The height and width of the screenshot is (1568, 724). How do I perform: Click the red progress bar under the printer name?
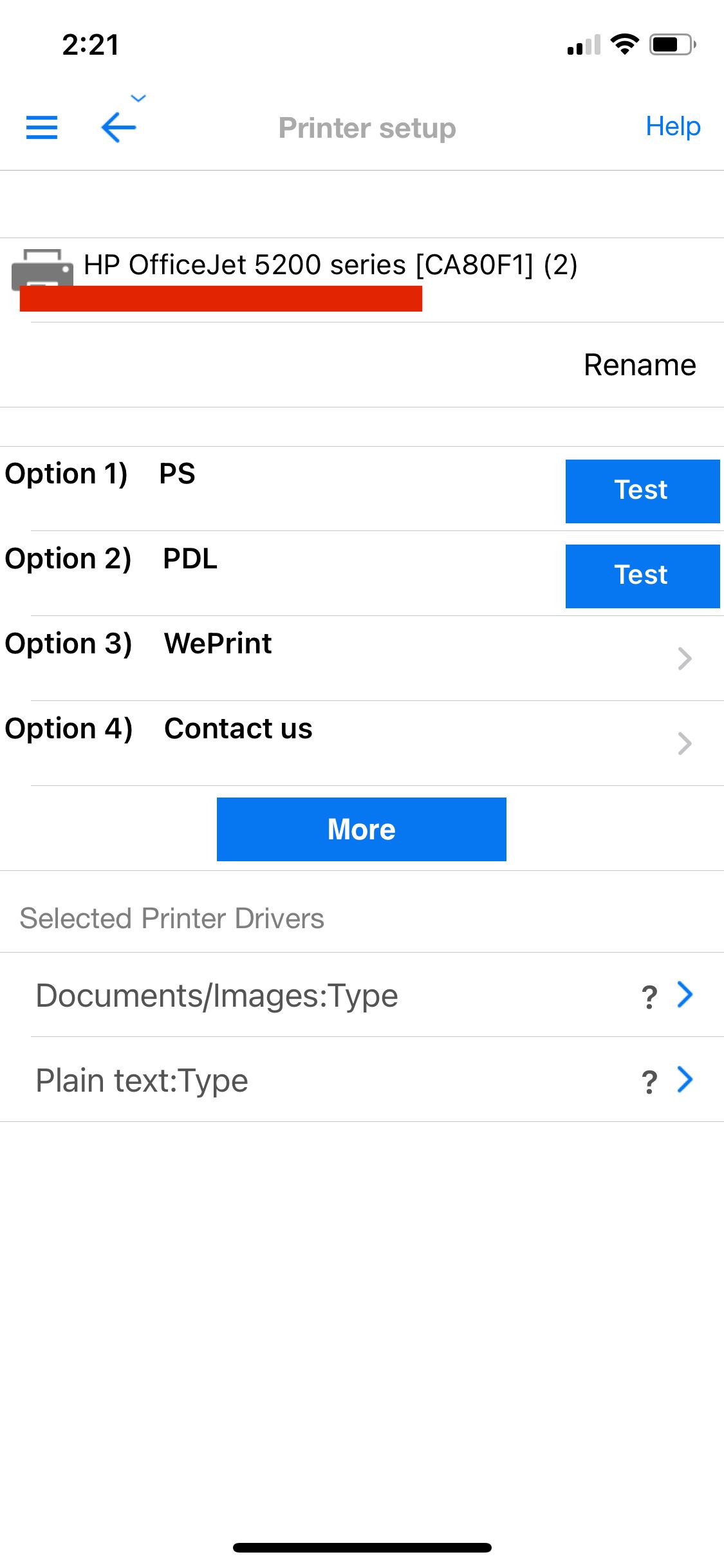221,299
